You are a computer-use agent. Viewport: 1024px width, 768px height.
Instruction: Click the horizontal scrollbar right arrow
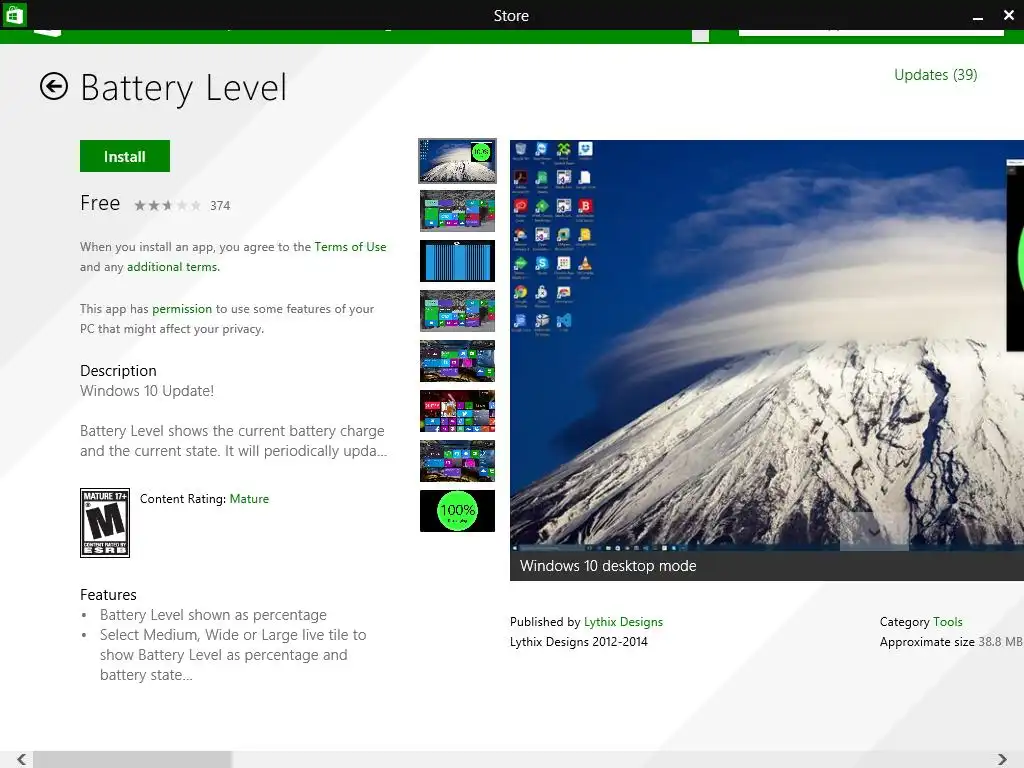pos(1002,759)
